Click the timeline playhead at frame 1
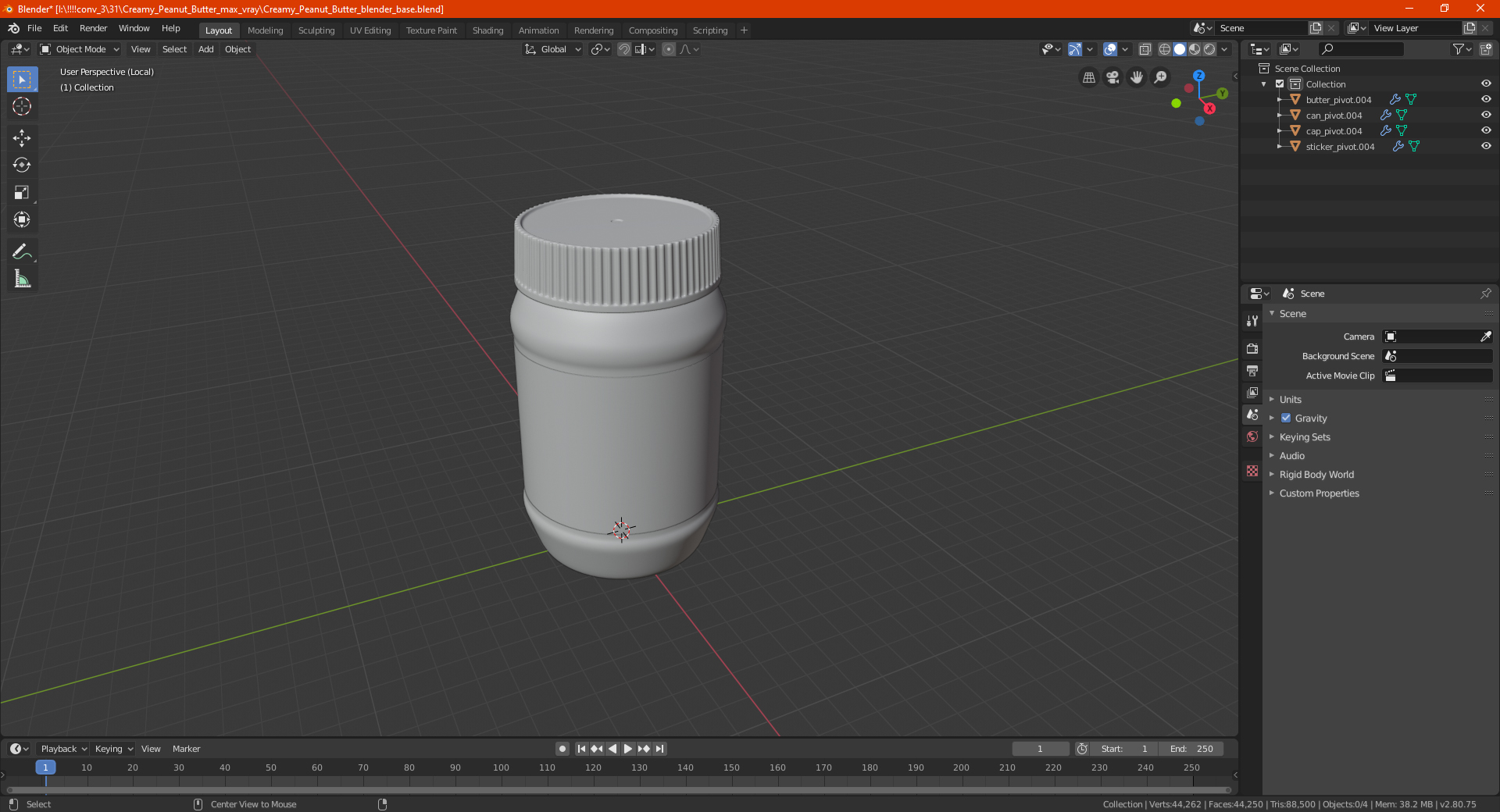The height and width of the screenshot is (812, 1500). [x=45, y=767]
